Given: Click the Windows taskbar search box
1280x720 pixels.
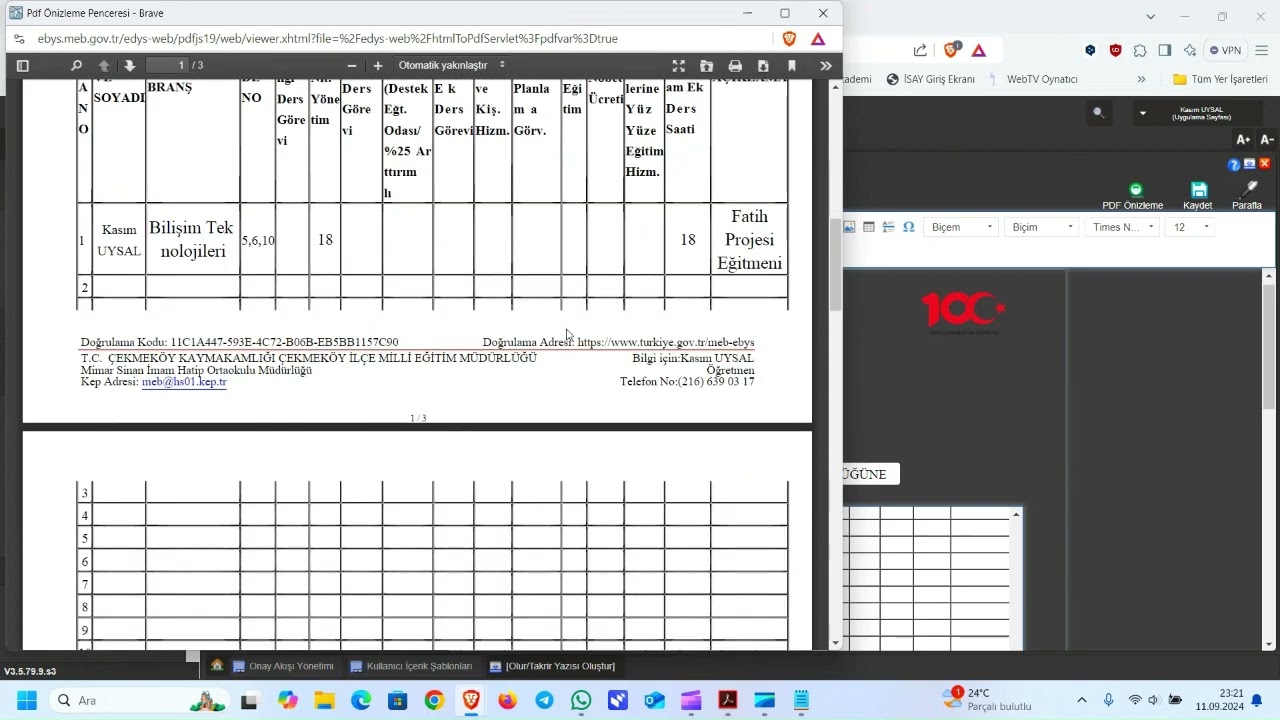Looking at the screenshot, I should (140, 700).
